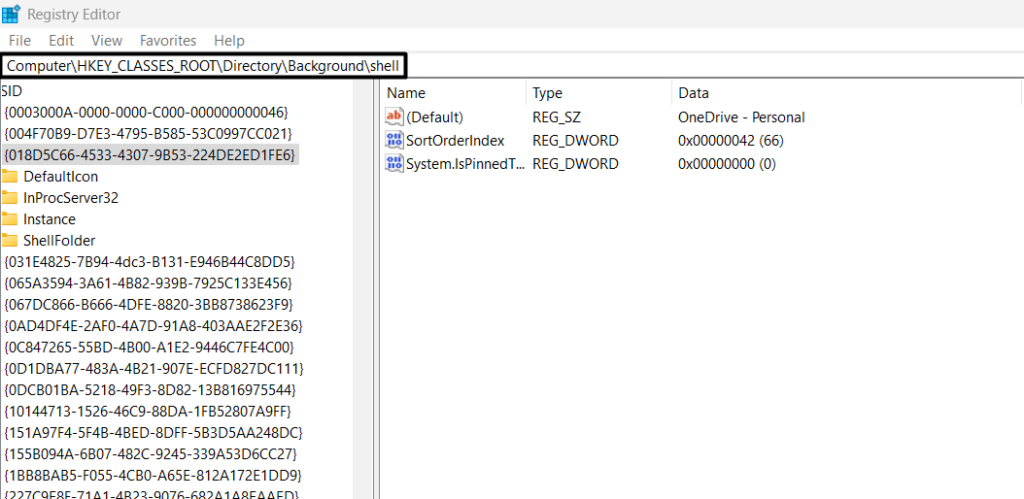
Task: Sort values by the Type column header
Action: 547,93
